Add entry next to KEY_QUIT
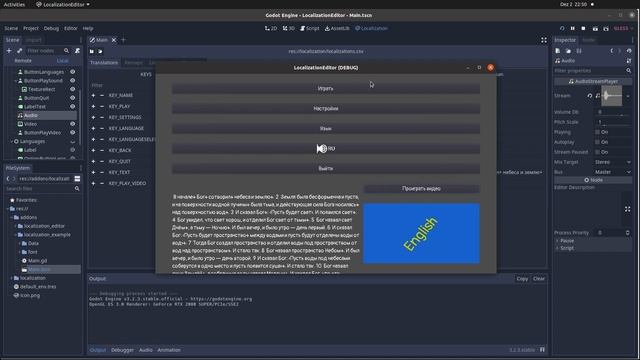This screenshot has width=640, height=360. 93,161
